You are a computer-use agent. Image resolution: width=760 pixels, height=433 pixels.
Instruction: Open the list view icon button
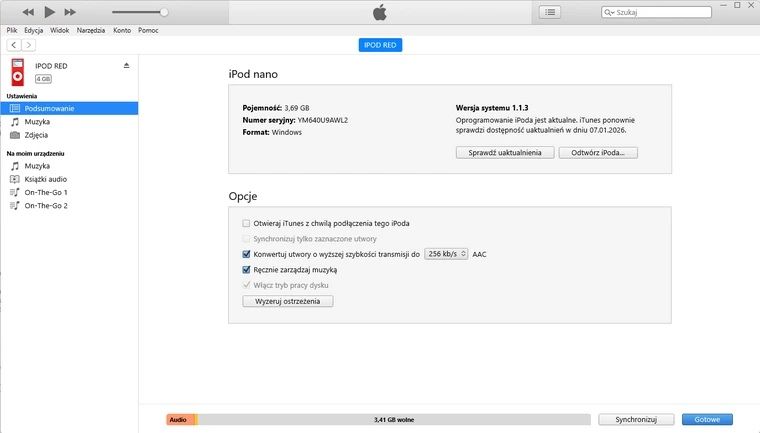[550, 12]
